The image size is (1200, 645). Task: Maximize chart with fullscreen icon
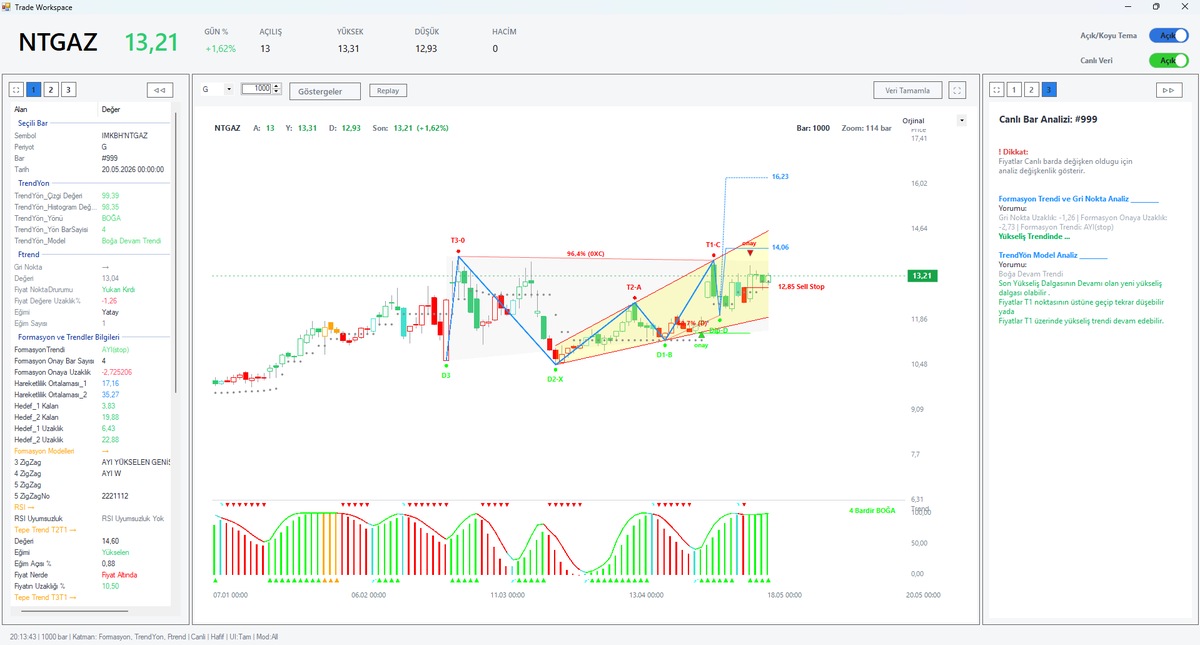click(958, 90)
